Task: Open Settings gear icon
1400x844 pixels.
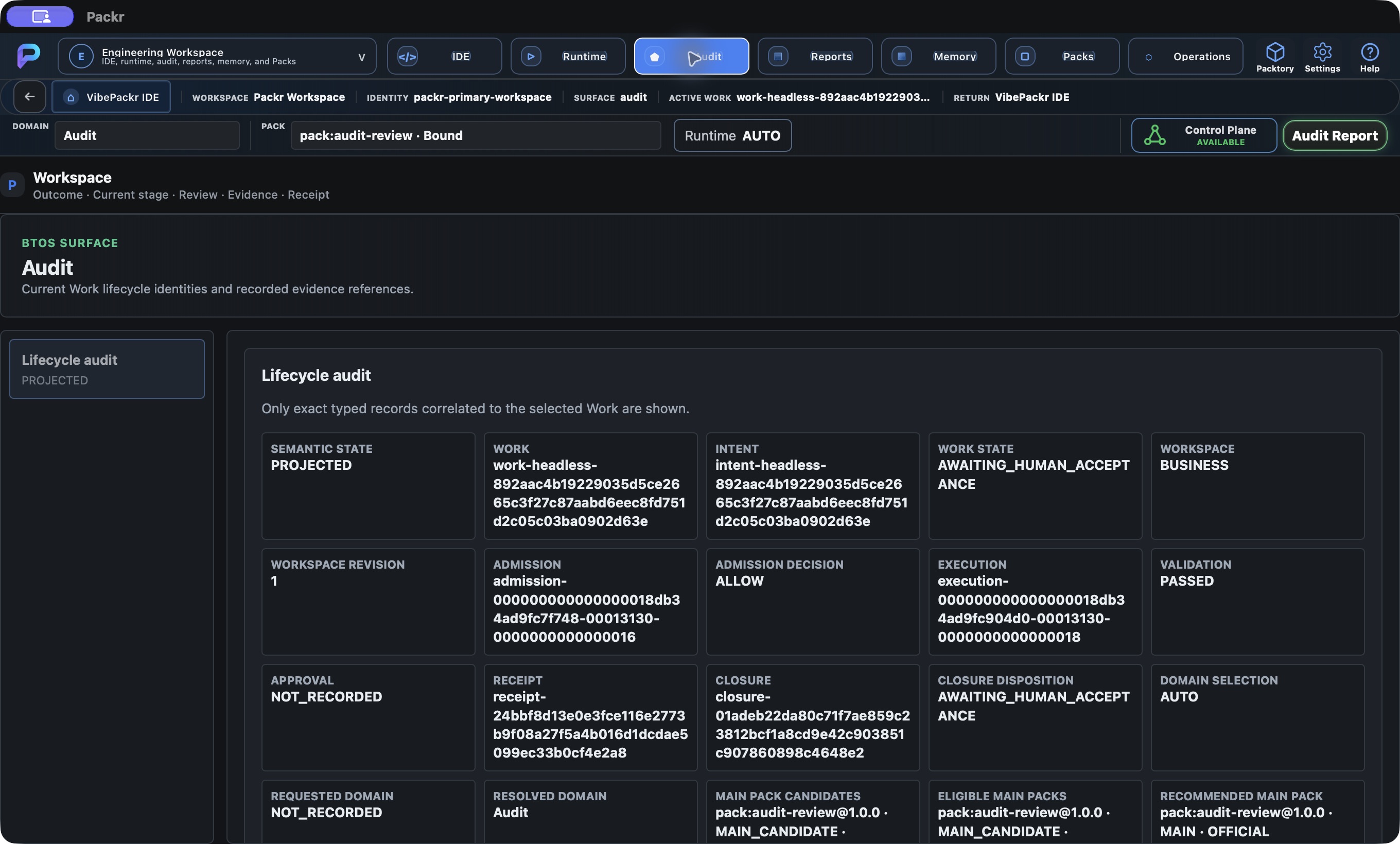Action: pos(1322,52)
